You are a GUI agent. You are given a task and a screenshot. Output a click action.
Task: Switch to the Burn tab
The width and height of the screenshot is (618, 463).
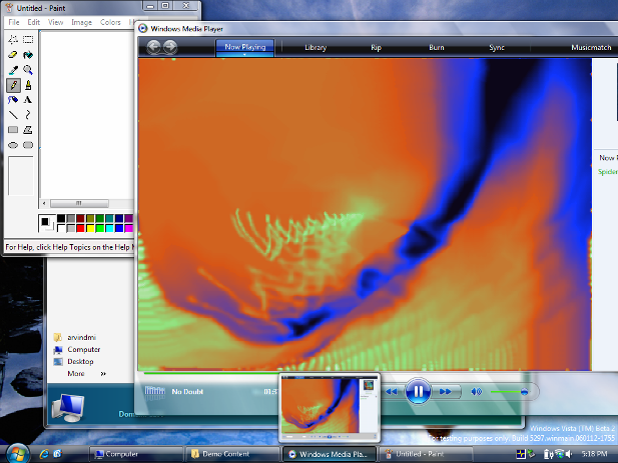pyautogui.click(x=437, y=48)
